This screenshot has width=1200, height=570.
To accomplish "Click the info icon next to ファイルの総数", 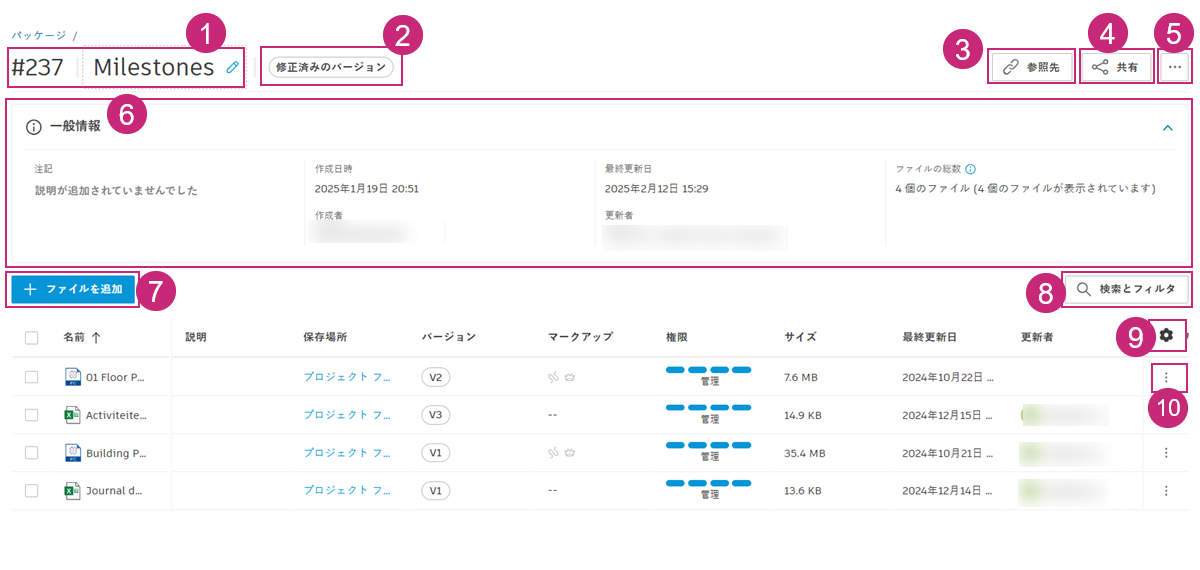I will click(x=970, y=169).
